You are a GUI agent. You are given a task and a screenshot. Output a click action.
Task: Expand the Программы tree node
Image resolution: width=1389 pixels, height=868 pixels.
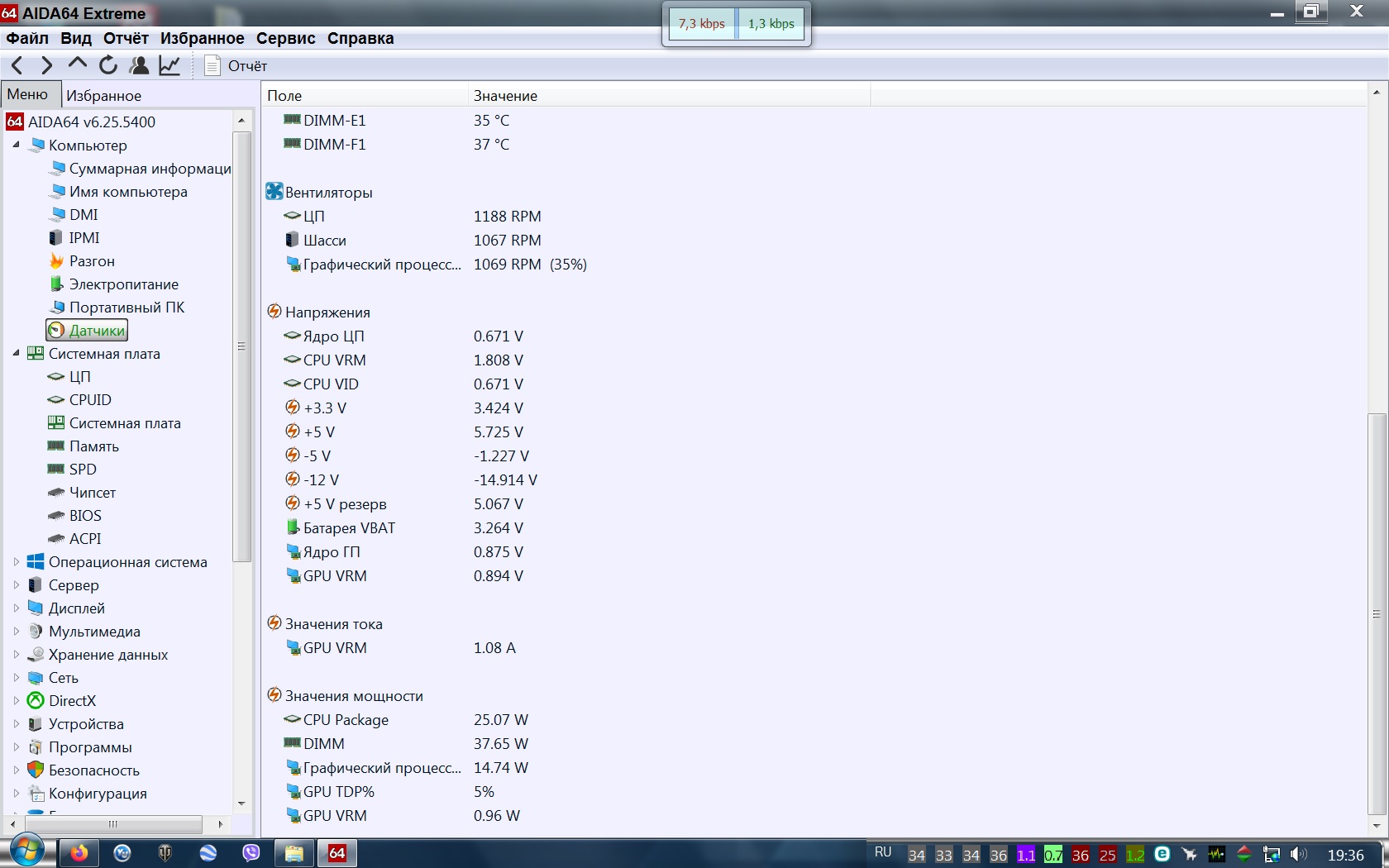coord(16,746)
